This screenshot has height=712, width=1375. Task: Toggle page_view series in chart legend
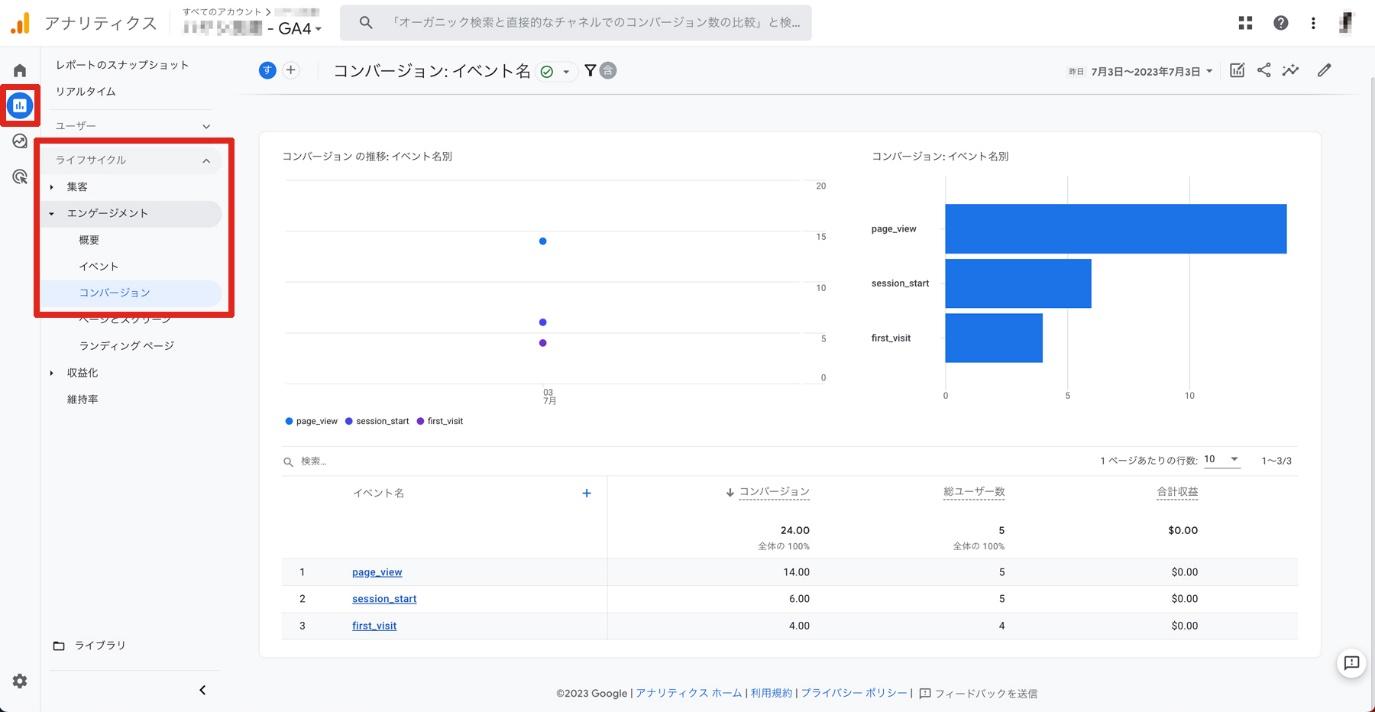(x=312, y=422)
